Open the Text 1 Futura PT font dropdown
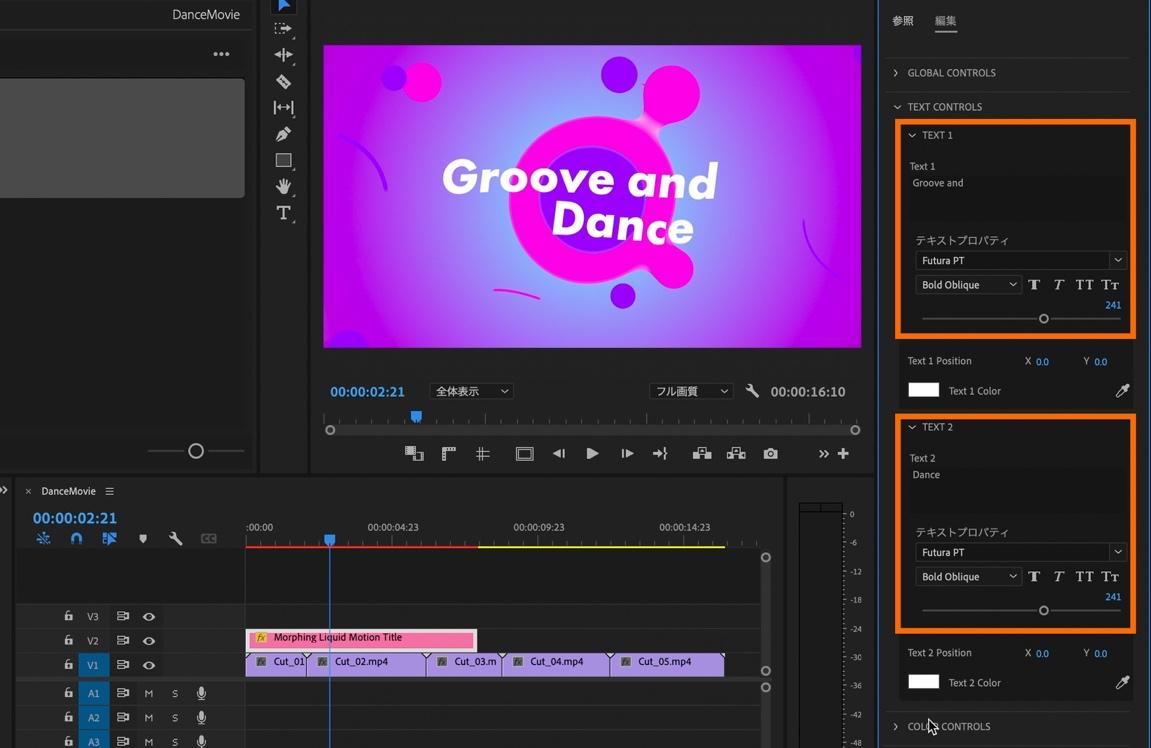Viewport: 1151px width, 748px height. (x=1019, y=260)
